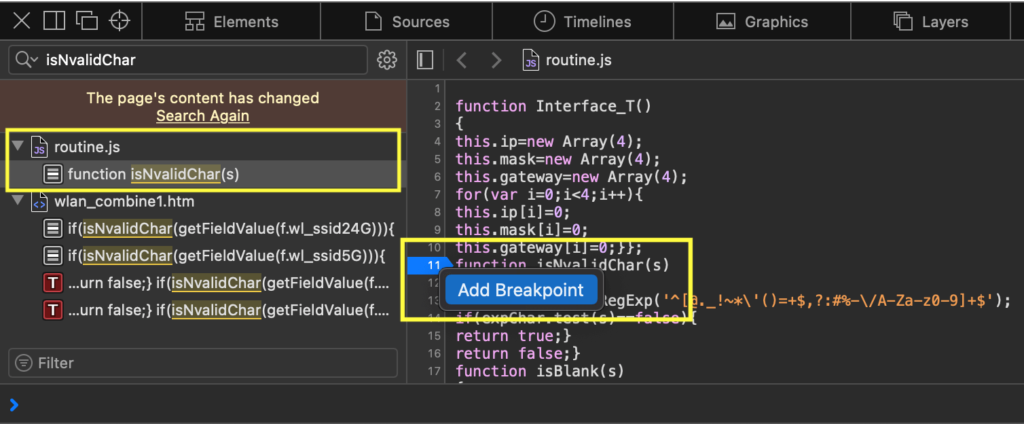Click the detach into separate window icon
1024x424 pixels.
[x=87, y=21]
